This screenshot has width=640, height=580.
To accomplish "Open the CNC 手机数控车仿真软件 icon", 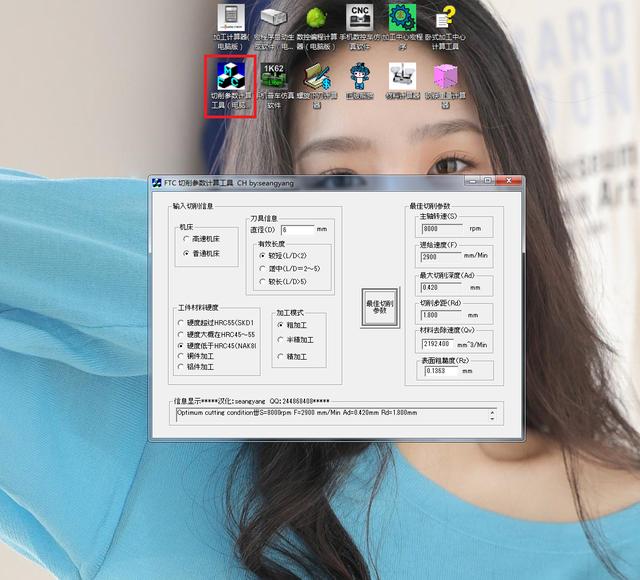I will point(360,20).
